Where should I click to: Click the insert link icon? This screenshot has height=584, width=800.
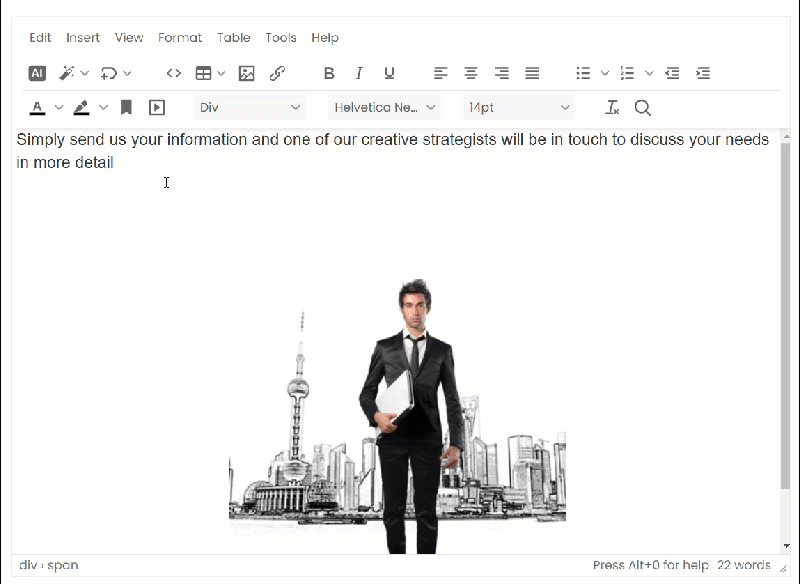pyautogui.click(x=277, y=73)
